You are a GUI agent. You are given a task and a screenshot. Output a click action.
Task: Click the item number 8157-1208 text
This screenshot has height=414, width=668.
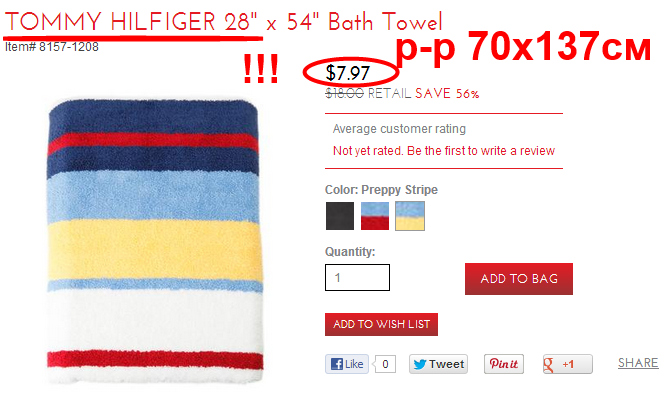coord(52,47)
